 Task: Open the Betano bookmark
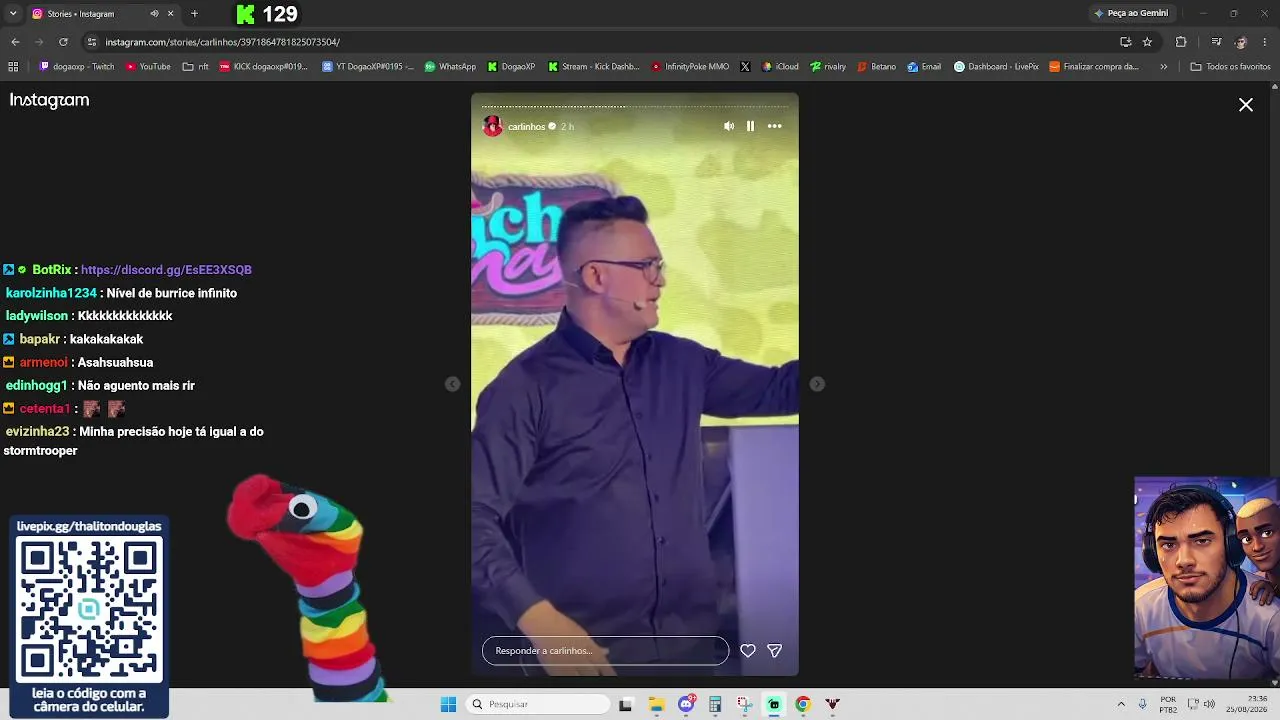point(877,67)
